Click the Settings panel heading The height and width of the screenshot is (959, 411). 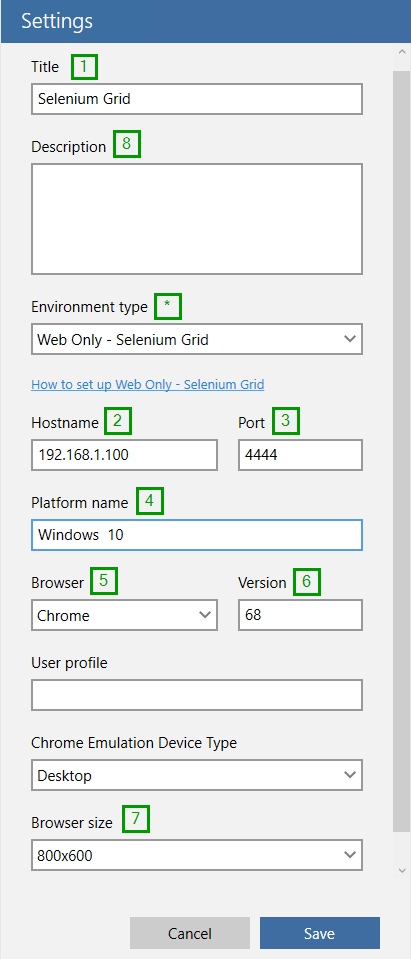tap(57, 21)
